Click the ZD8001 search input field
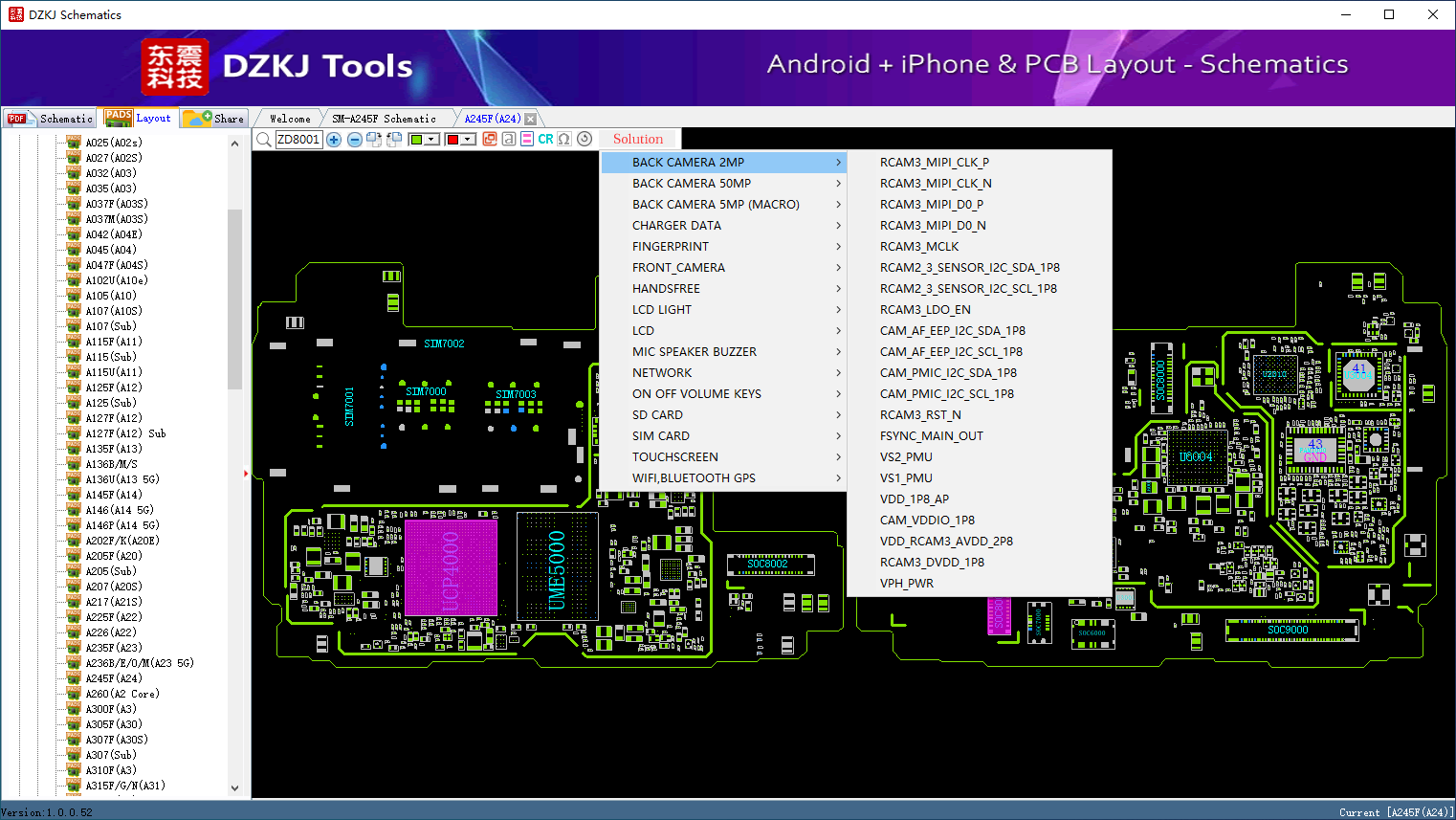 pyautogui.click(x=299, y=140)
